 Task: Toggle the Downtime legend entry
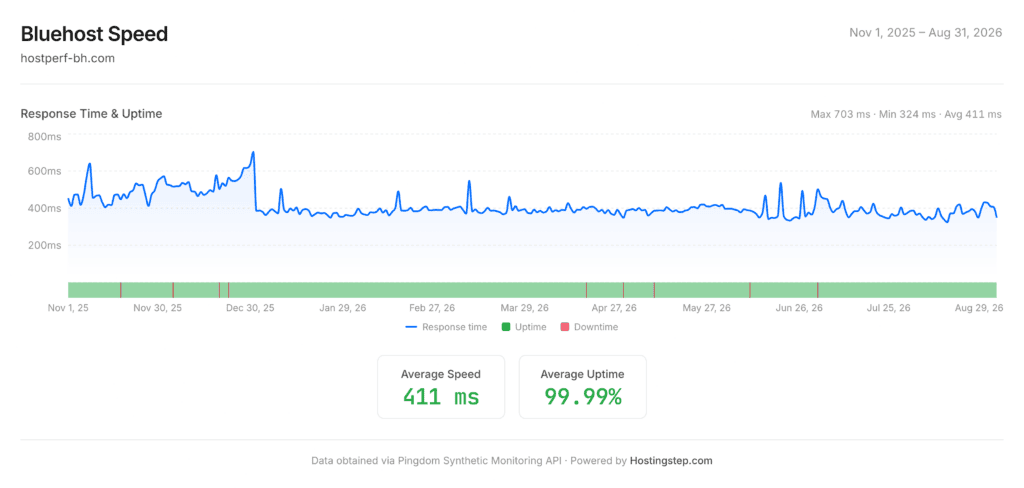589,327
